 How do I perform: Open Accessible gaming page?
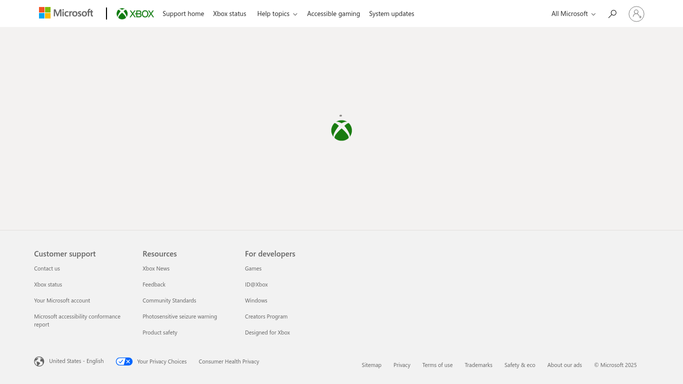point(333,14)
